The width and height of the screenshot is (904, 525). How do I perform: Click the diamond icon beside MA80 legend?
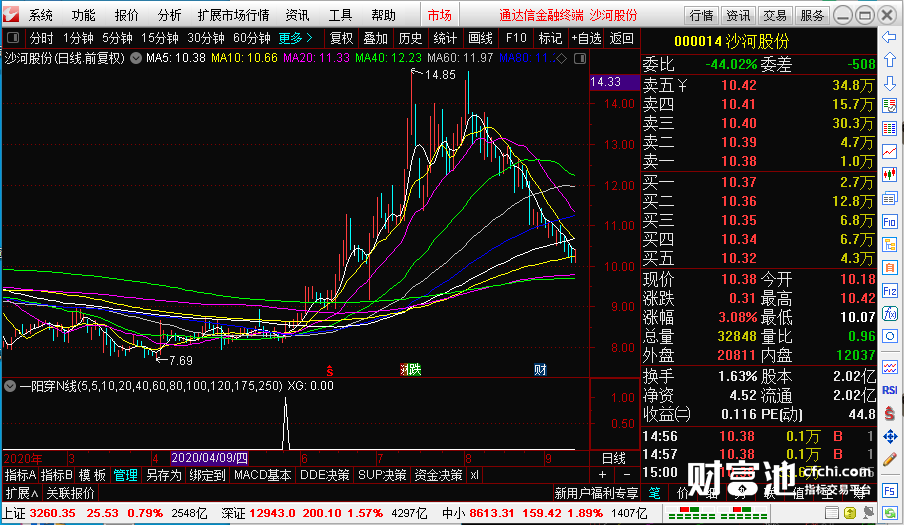pos(562,58)
